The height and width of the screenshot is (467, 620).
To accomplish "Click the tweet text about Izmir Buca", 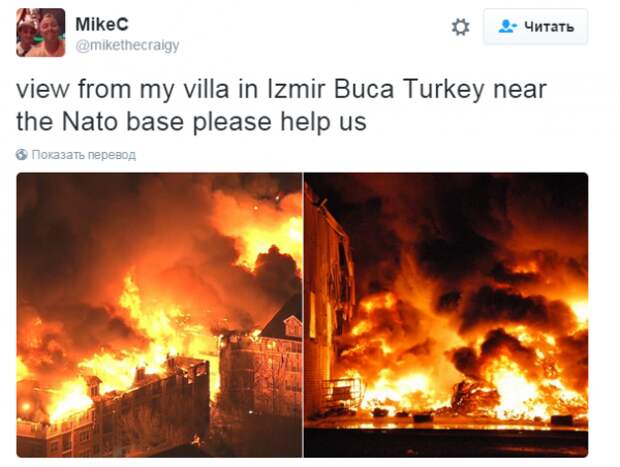I will pyautogui.click(x=281, y=105).
